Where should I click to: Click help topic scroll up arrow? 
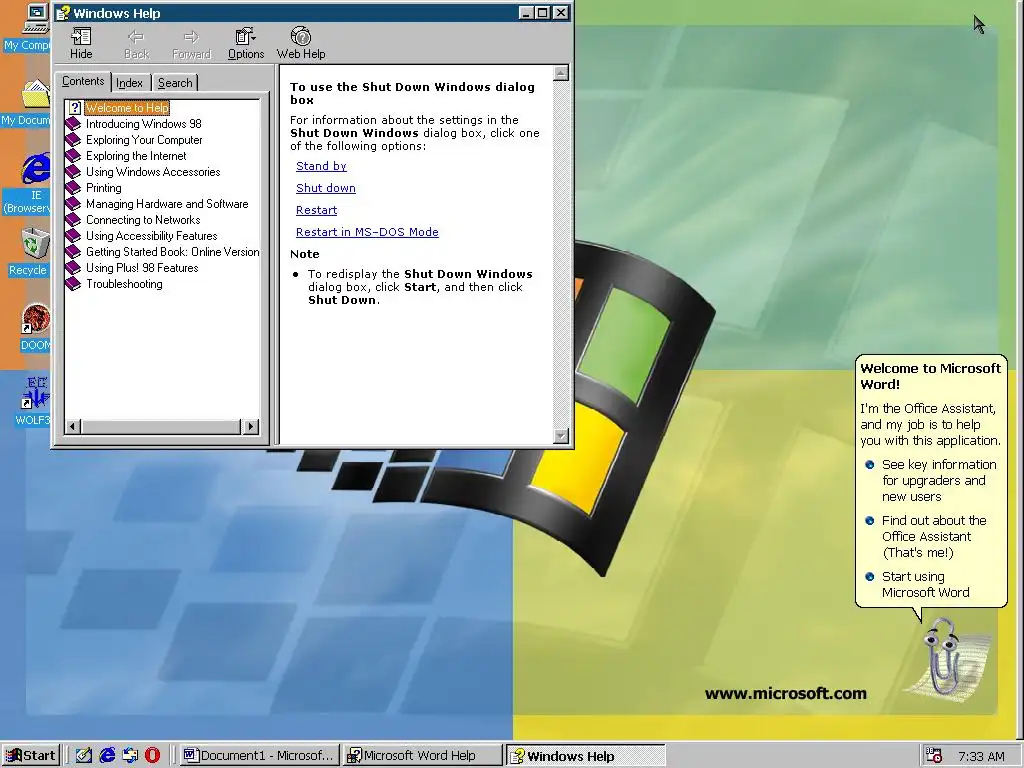coord(561,73)
